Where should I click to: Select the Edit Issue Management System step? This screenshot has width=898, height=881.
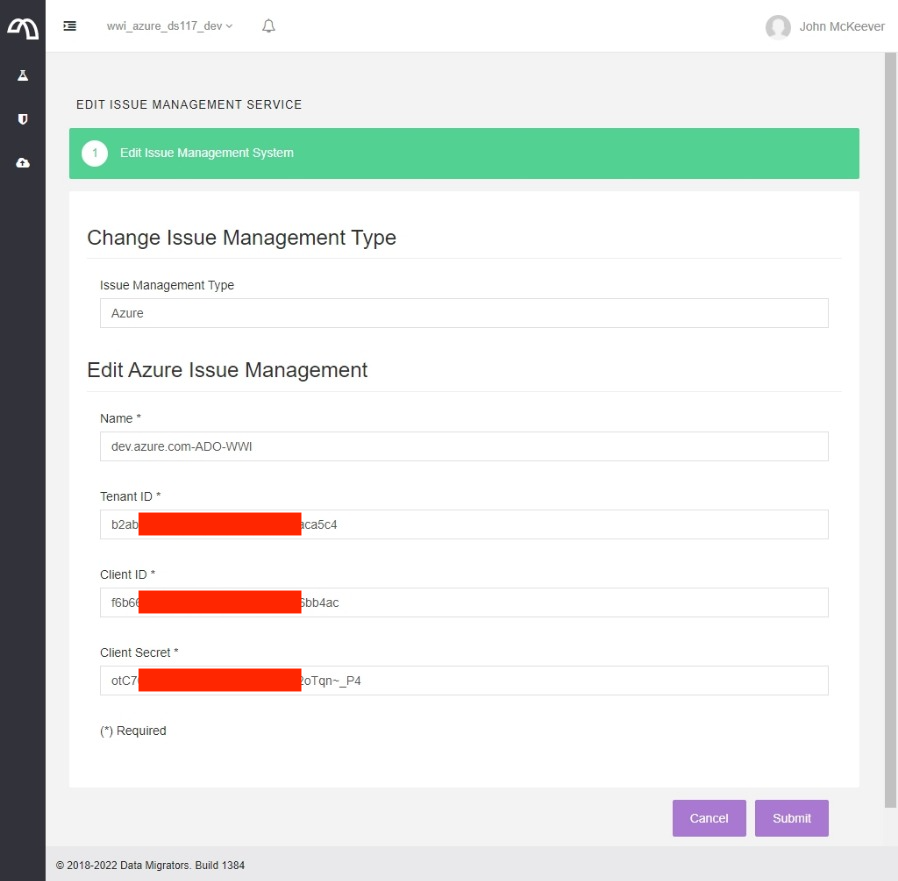point(207,153)
